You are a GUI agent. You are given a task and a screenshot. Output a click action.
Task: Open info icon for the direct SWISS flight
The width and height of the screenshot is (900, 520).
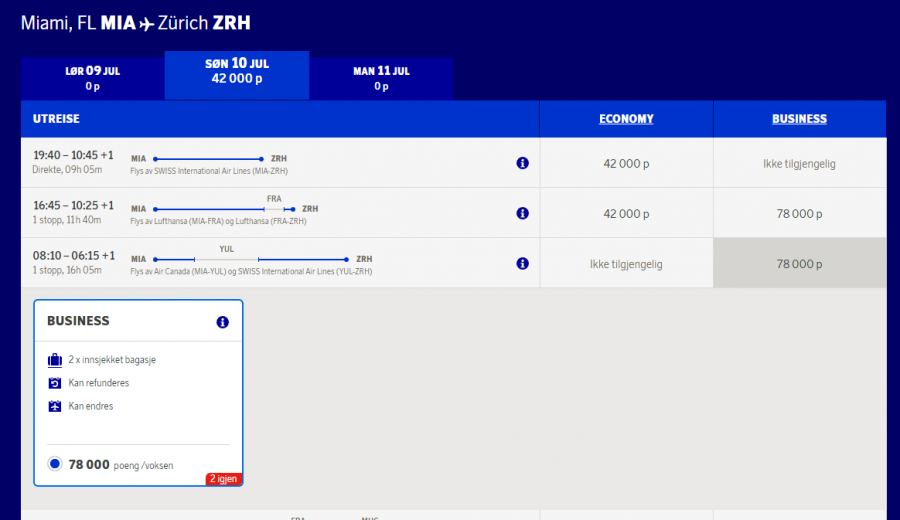(522, 163)
